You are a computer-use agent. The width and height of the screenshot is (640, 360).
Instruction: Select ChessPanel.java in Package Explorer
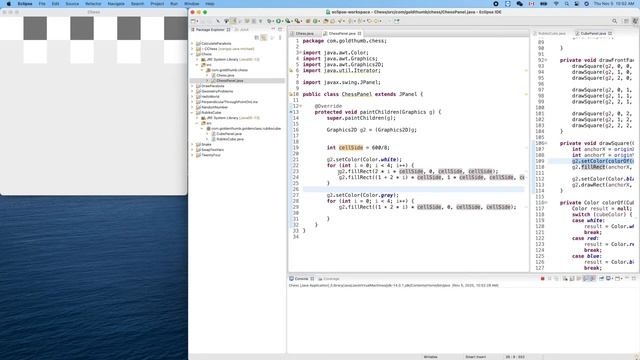(x=229, y=81)
